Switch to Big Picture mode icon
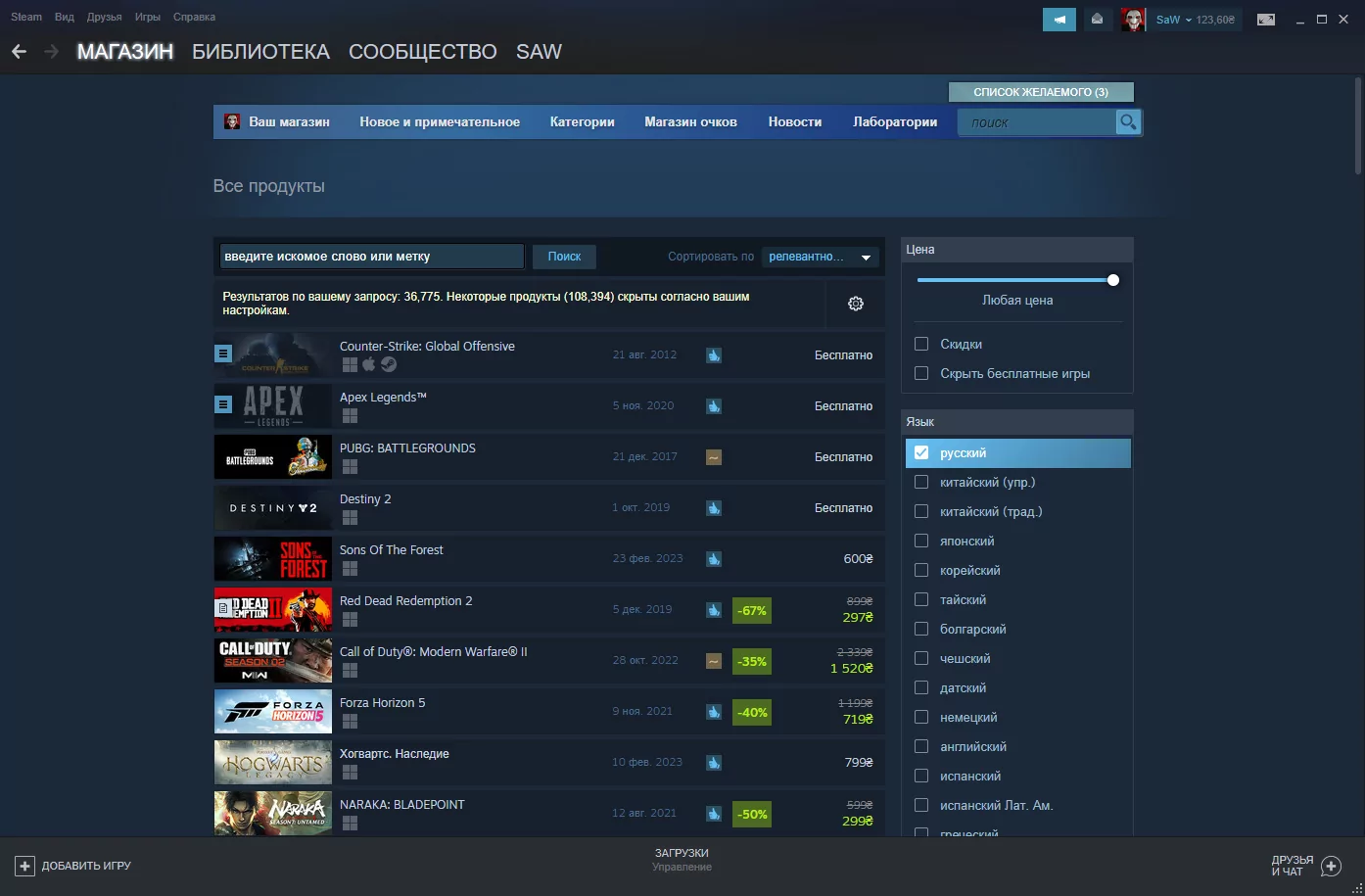 pos(1266,20)
